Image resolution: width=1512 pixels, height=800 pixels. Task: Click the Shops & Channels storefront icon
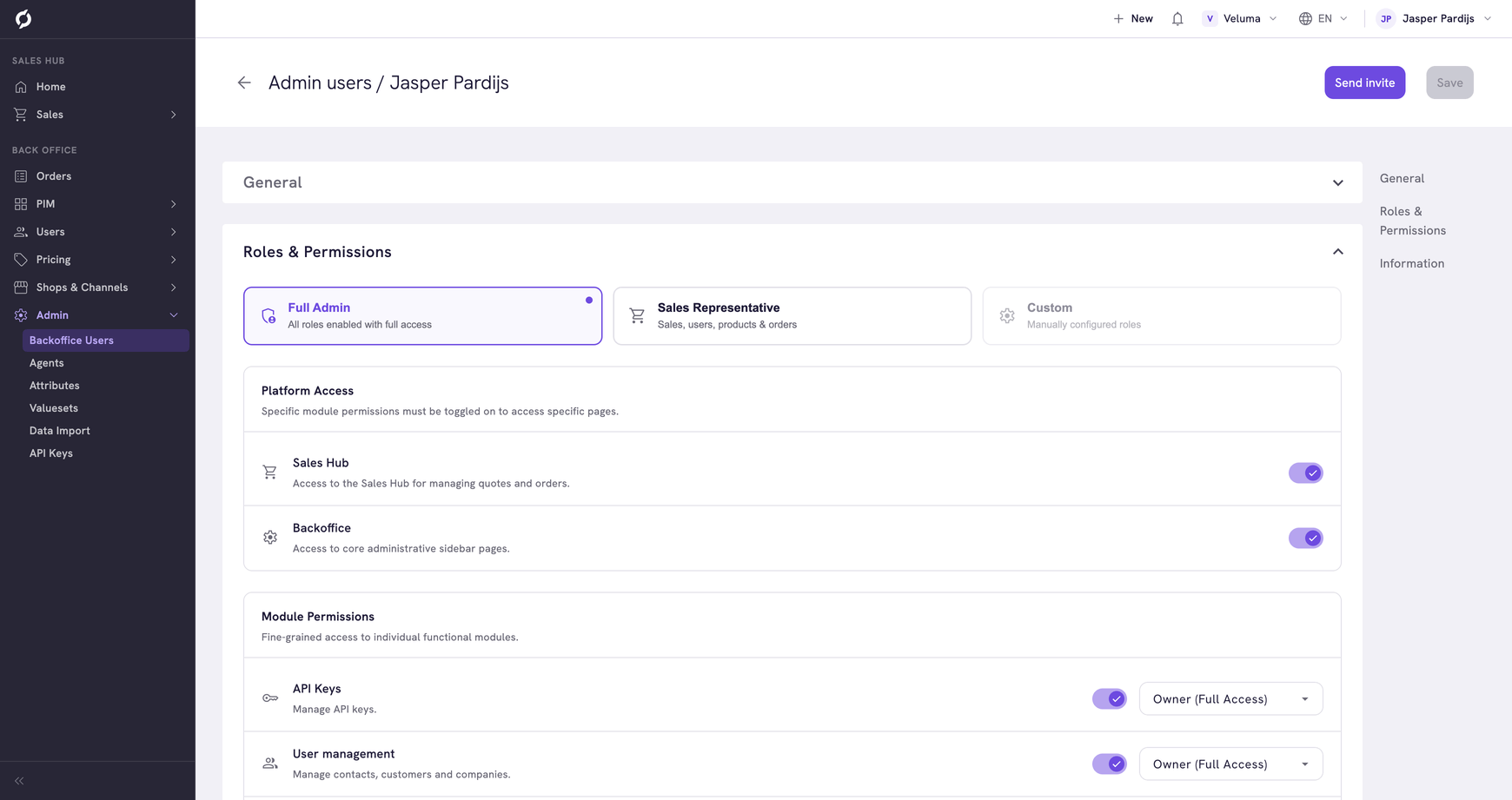21,288
